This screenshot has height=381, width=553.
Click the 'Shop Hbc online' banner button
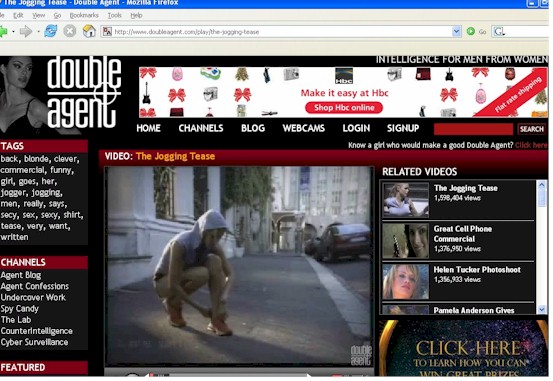point(344,108)
